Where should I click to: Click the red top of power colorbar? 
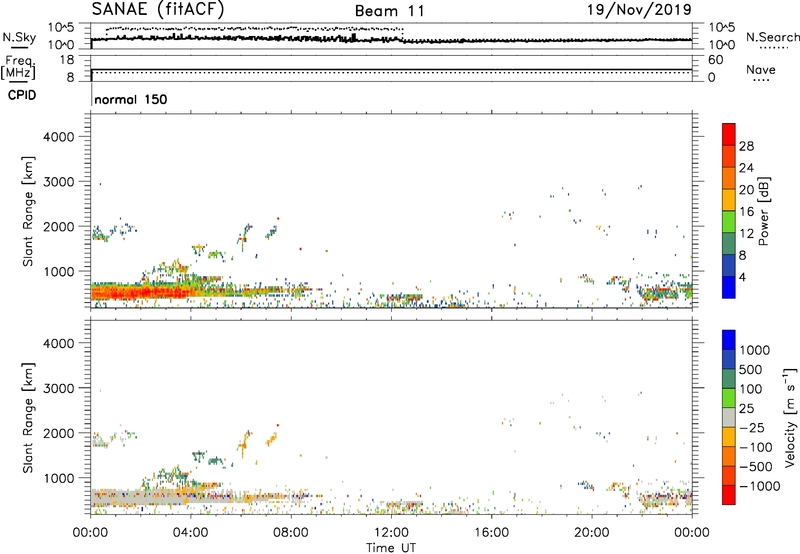coord(729,134)
